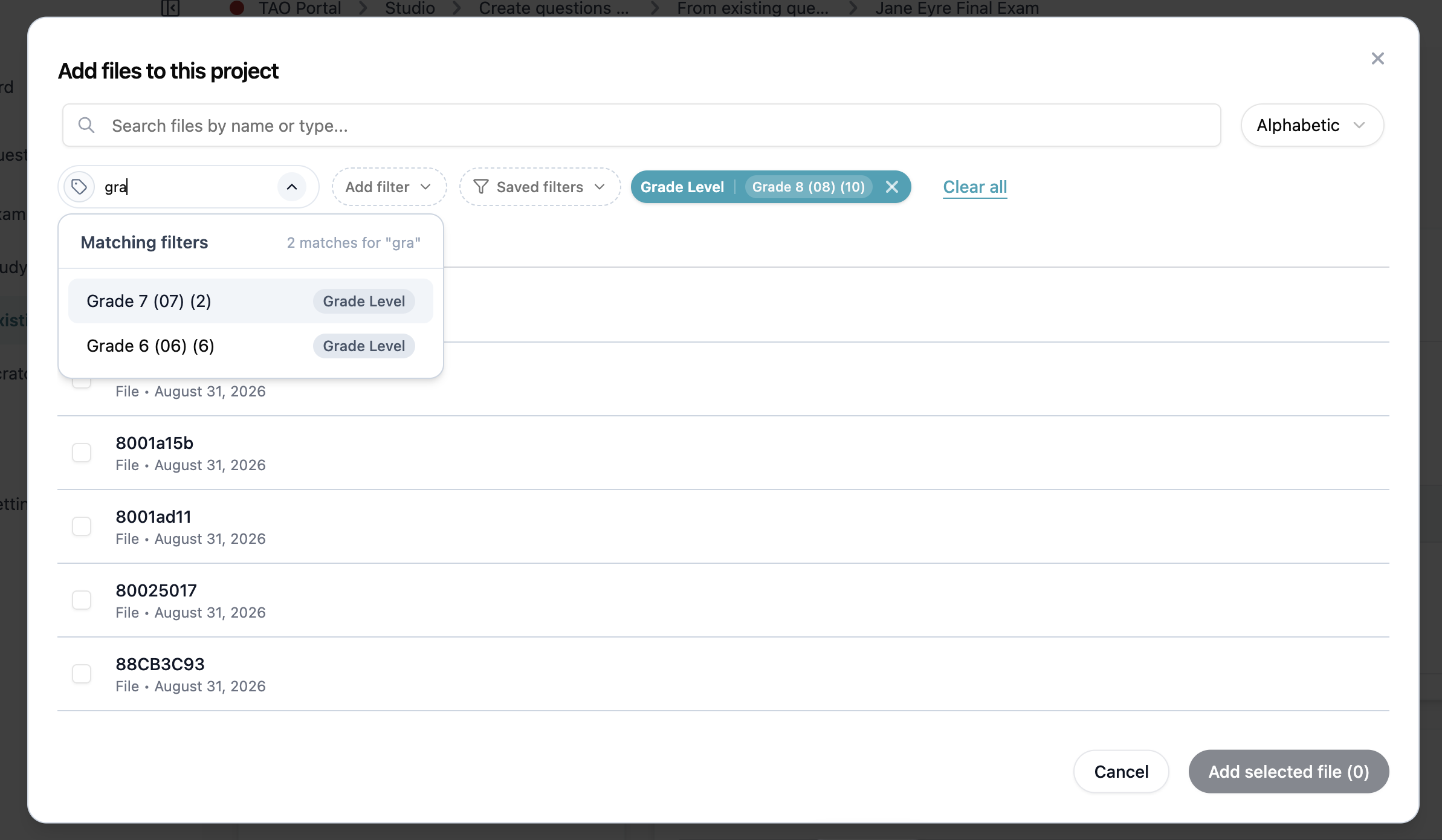Open the Add filter dropdown

pos(389,187)
